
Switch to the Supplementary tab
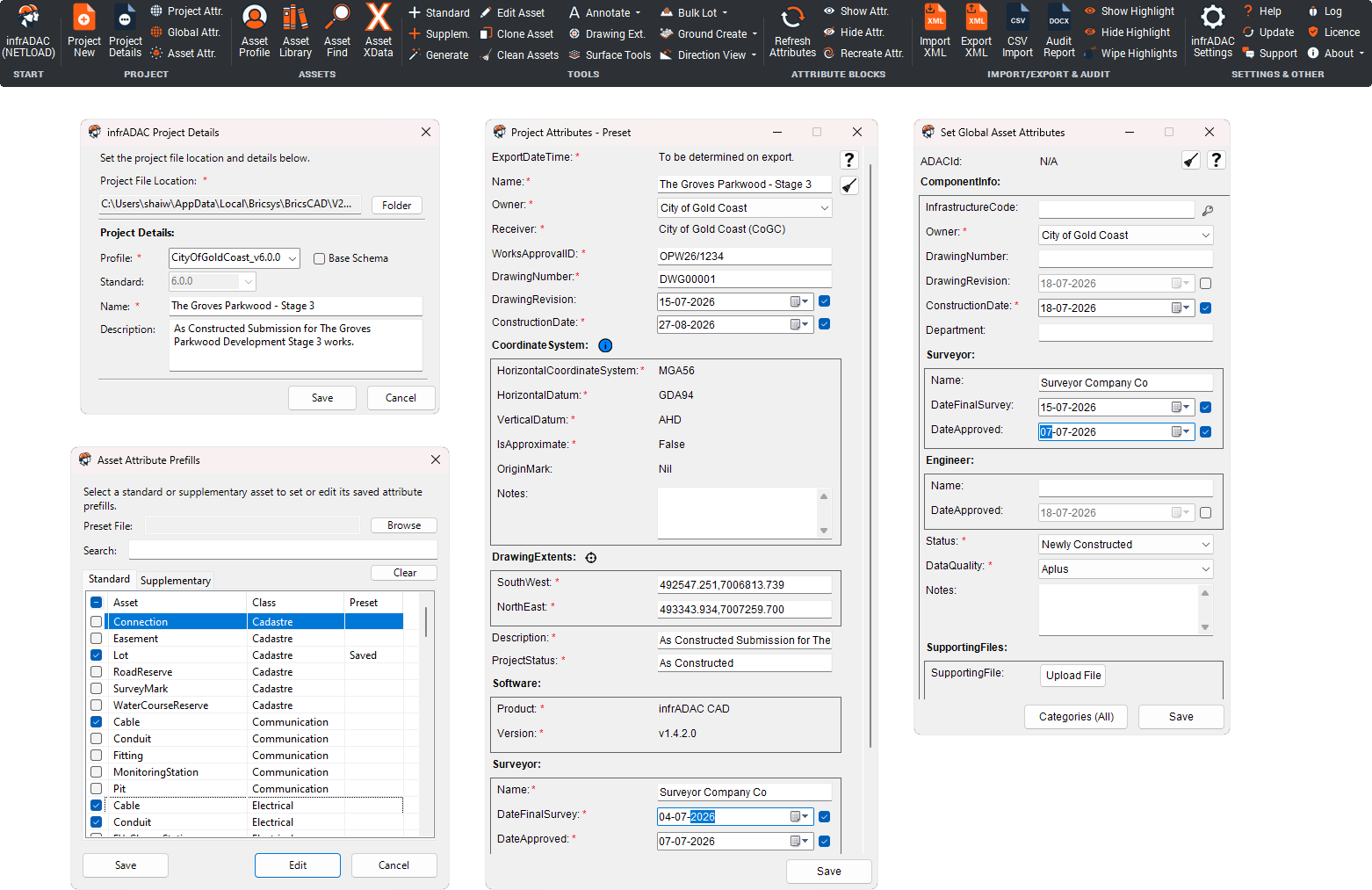[x=176, y=581]
